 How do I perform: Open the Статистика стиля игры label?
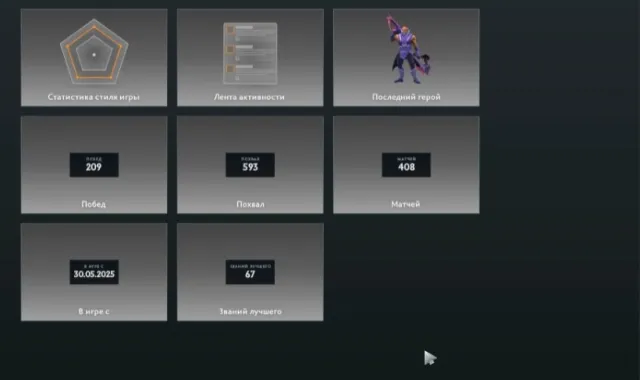[93, 97]
